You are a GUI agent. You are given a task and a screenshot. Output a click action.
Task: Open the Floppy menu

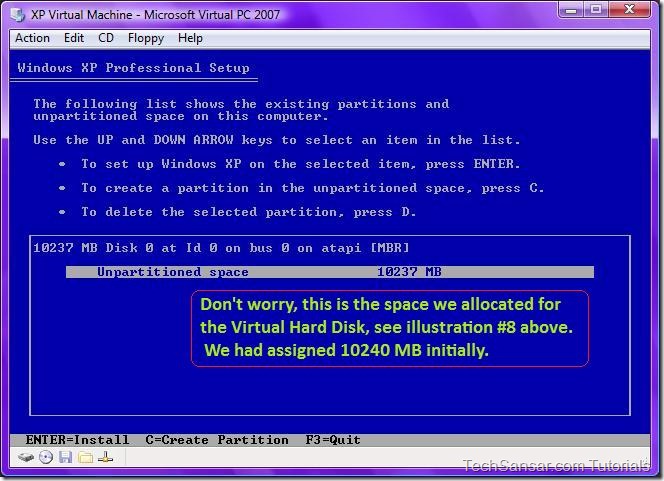click(146, 39)
